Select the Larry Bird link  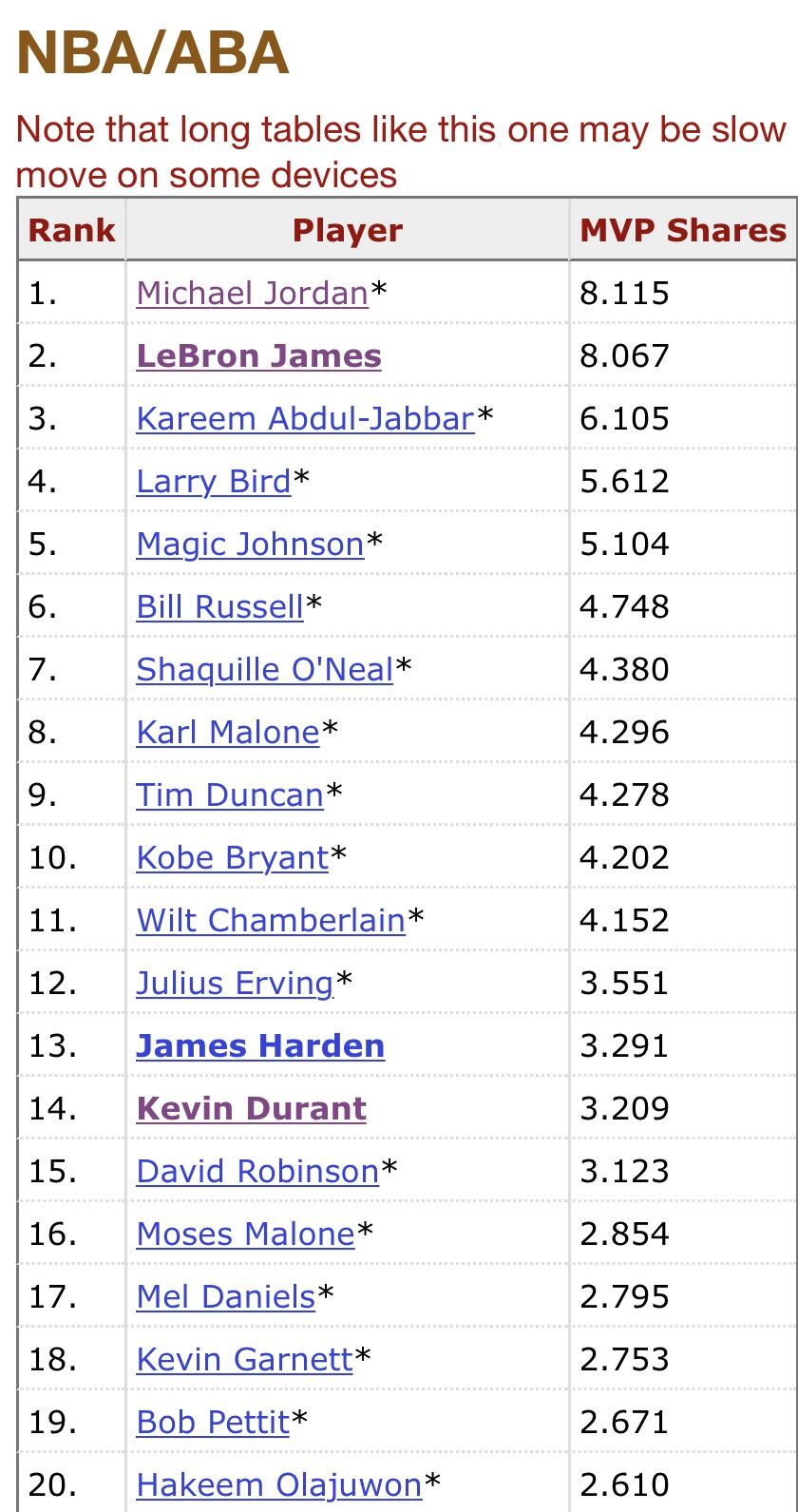[213, 481]
